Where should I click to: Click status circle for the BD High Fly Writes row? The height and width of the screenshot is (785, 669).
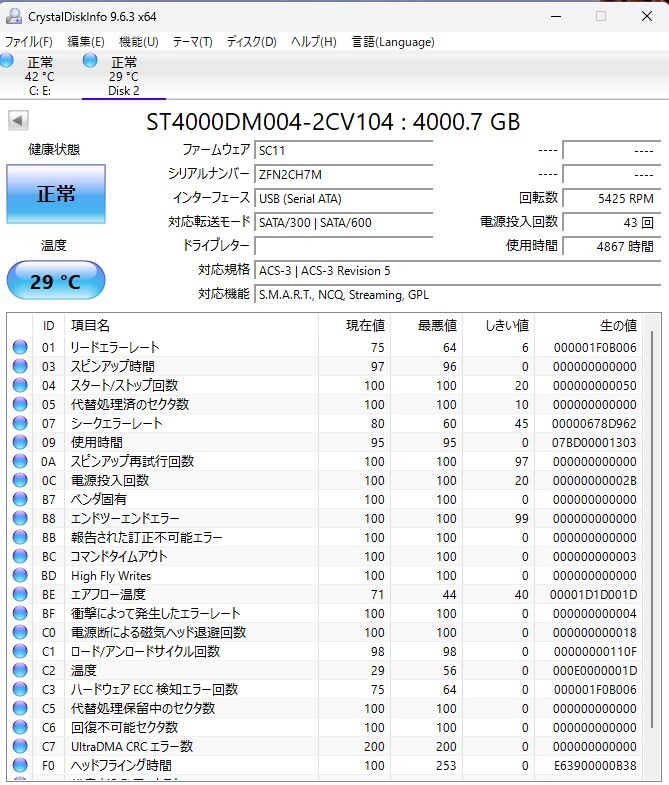[x=20, y=575]
